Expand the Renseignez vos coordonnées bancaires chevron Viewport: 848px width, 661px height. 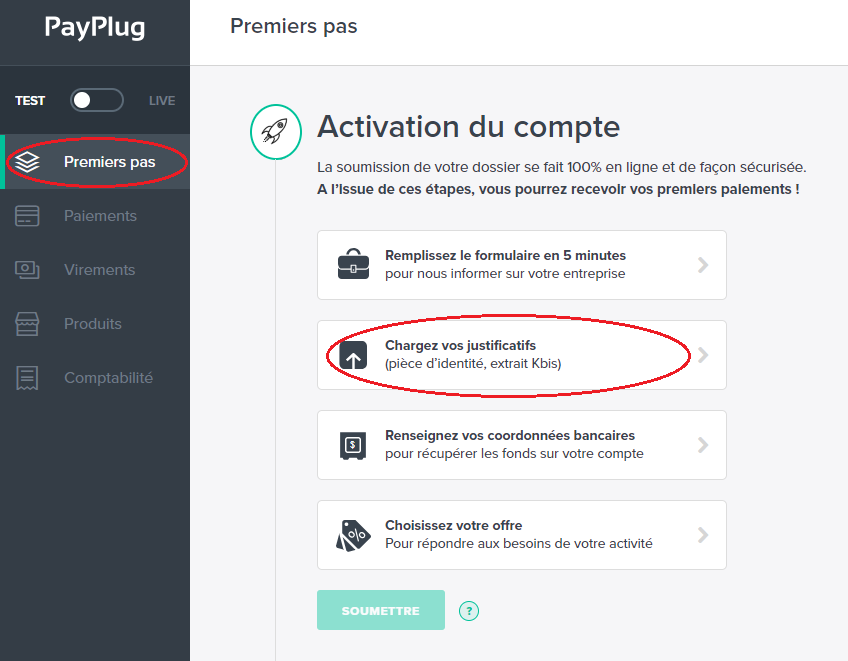pos(703,445)
